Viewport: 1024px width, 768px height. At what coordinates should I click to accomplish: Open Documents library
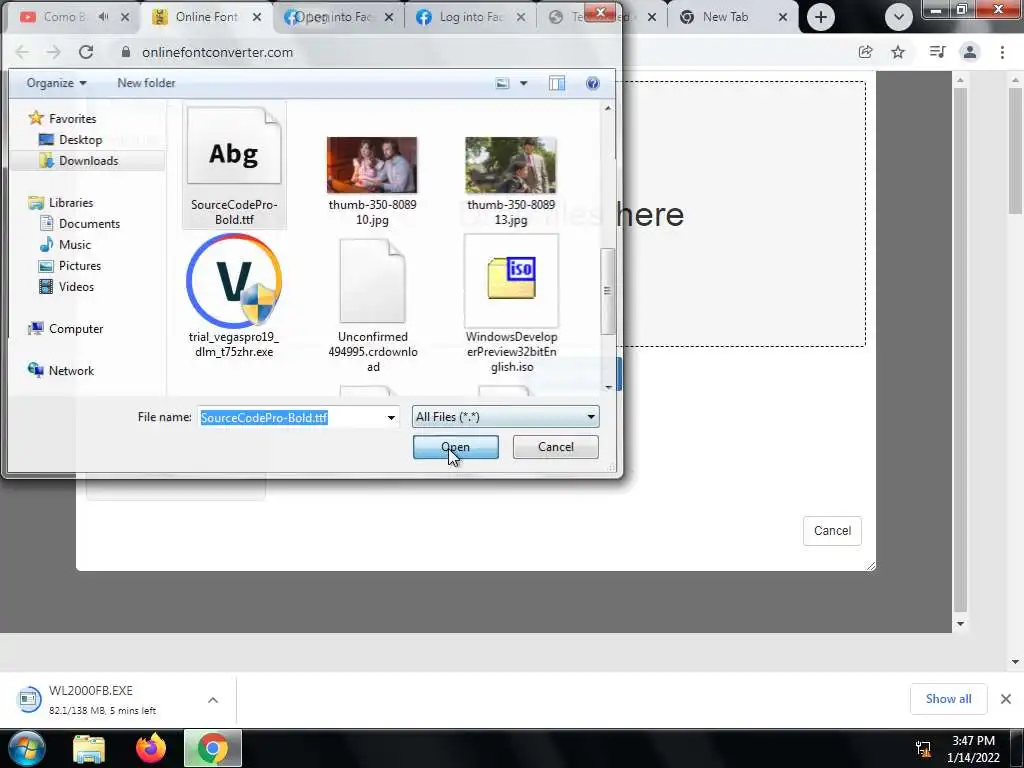[80, 223]
